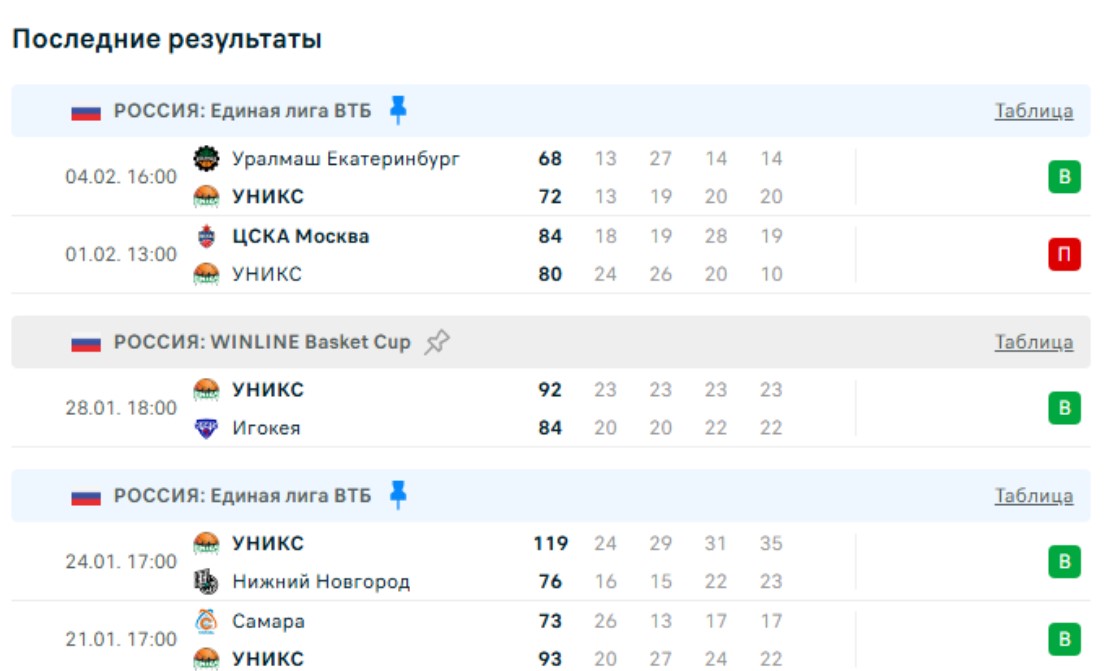Unpin the first Единая лига ВТБ league

(398, 110)
